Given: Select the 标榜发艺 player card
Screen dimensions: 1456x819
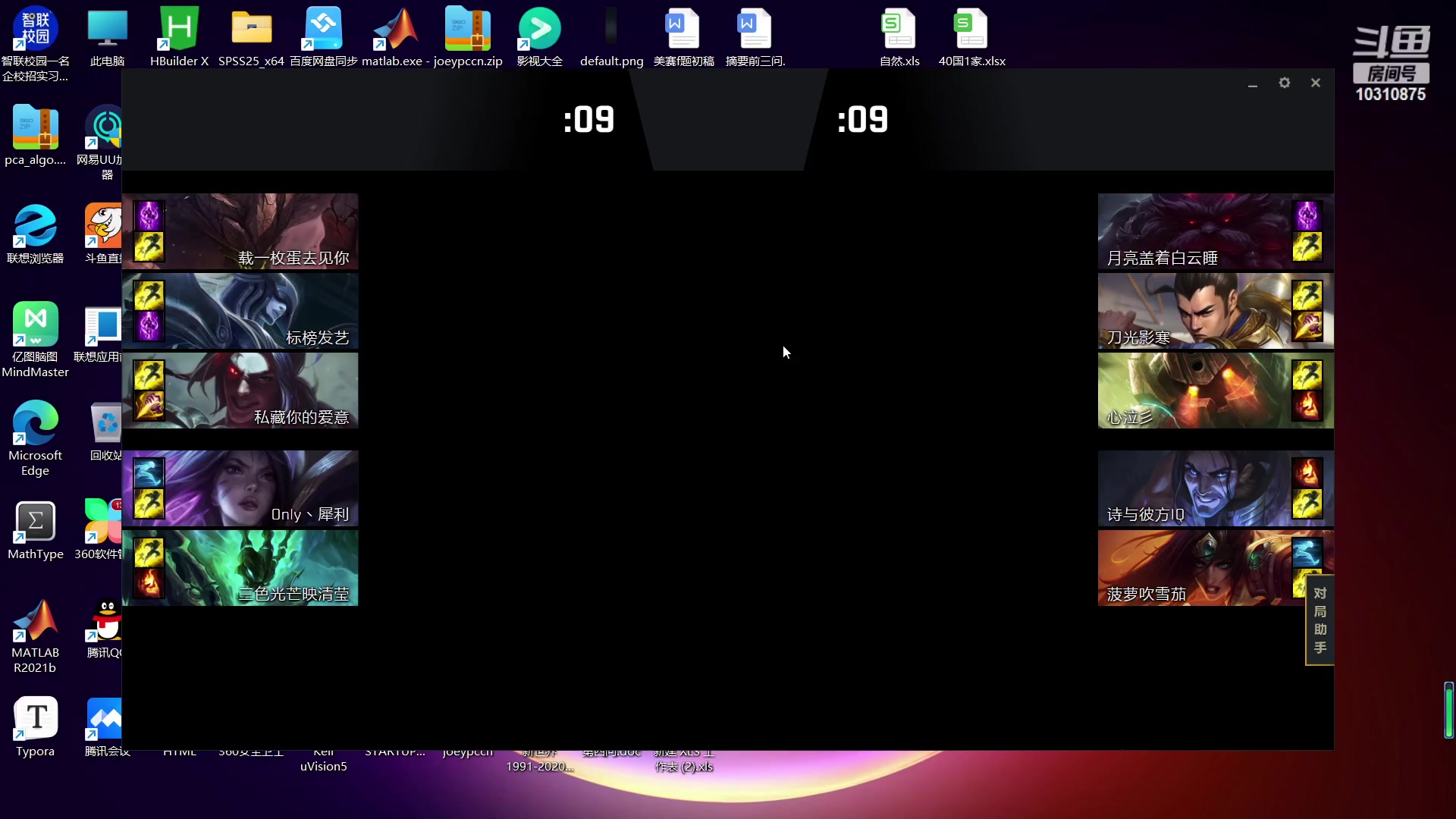Looking at the screenshot, I should [240, 311].
